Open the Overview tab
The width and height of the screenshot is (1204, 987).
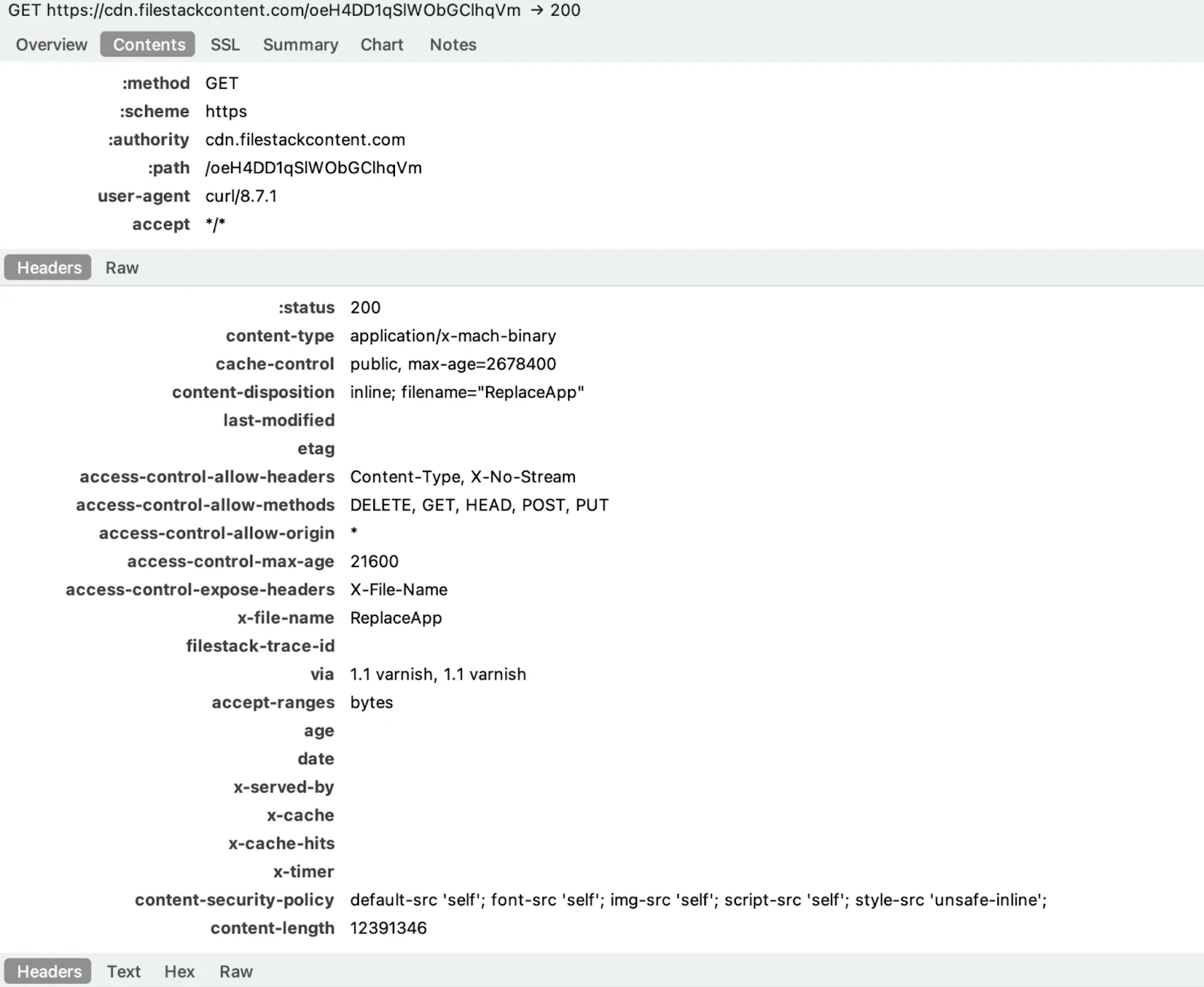click(x=51, y=44)
